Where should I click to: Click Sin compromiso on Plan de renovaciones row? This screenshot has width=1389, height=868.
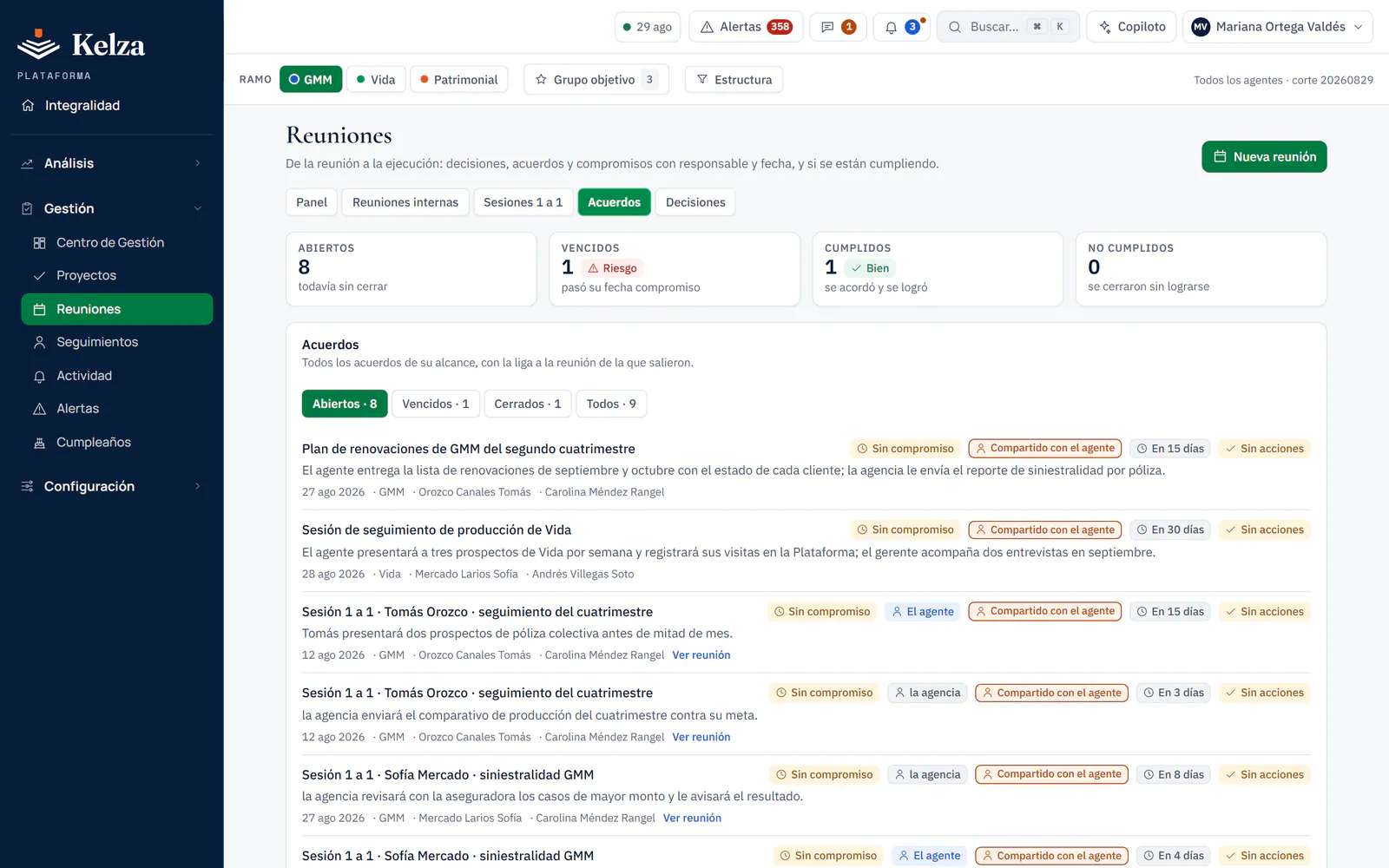click(905, 449)
